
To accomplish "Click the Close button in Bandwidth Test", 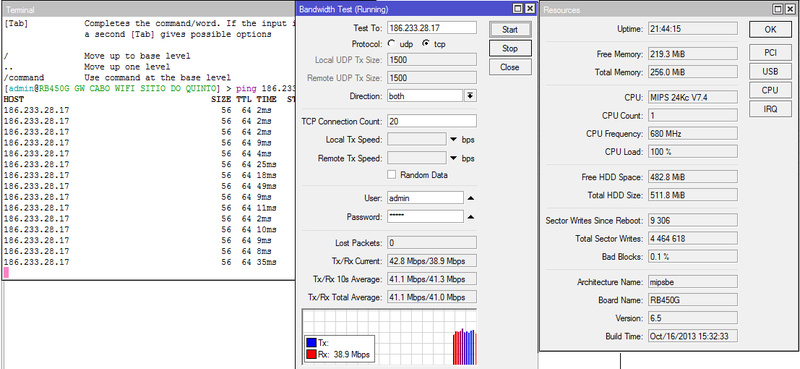I will [510, 67].
